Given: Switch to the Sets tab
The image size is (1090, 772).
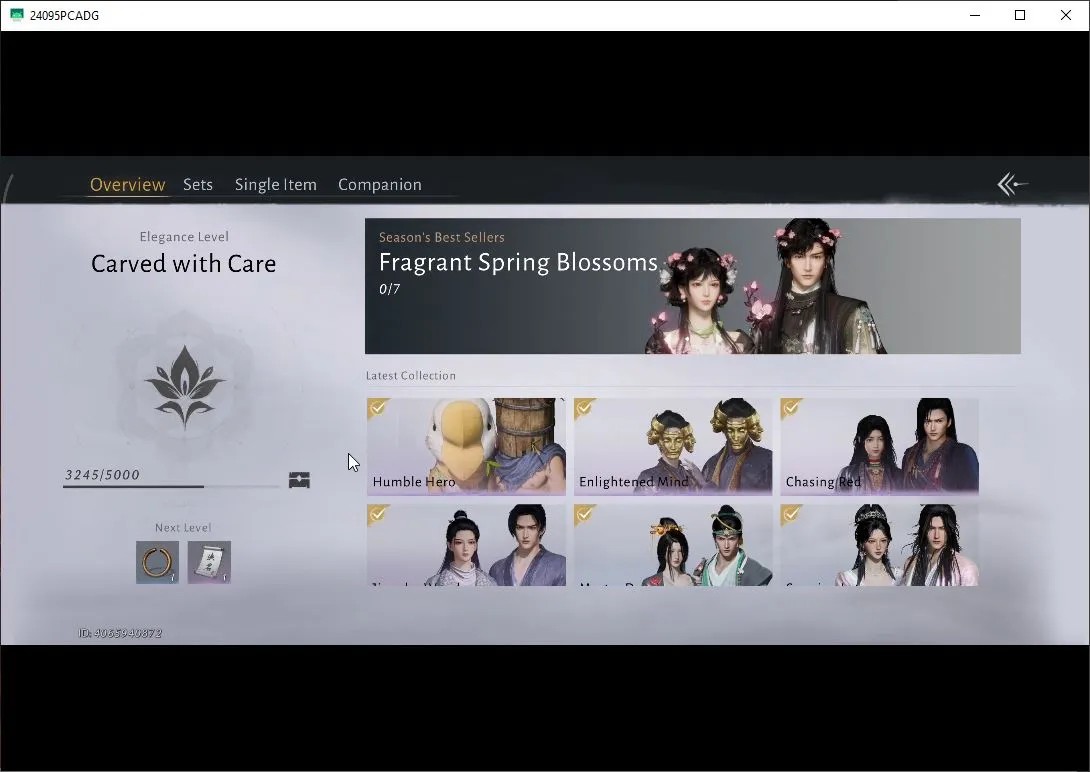Looking at the screenshot, I should pyautogui.click(x=197, y=184).
